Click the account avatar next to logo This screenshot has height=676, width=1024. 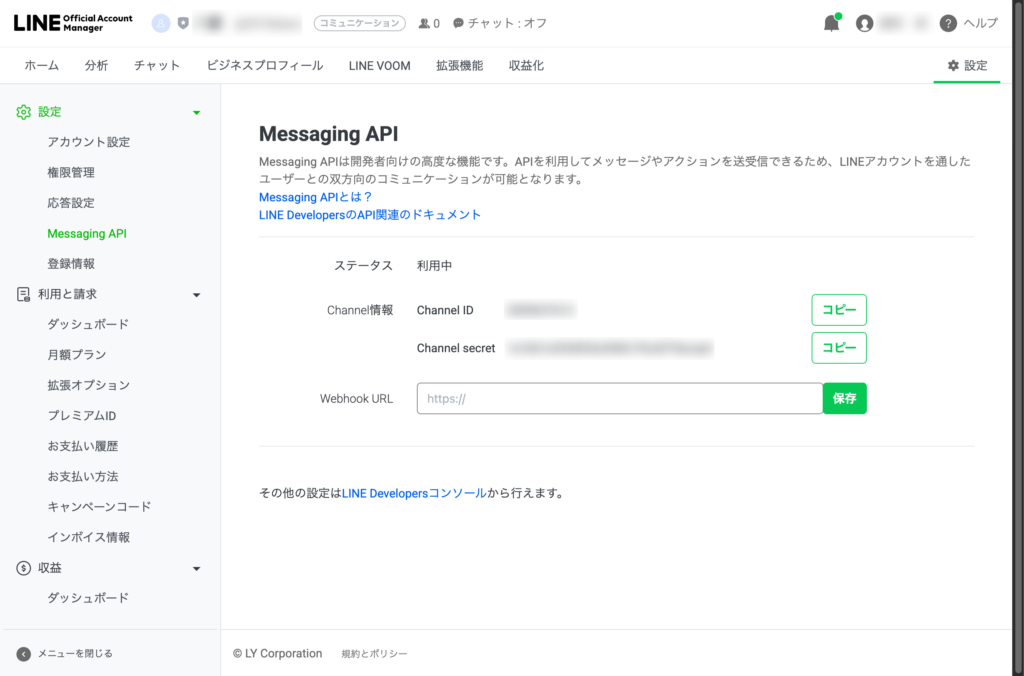[x=161, y=23]
